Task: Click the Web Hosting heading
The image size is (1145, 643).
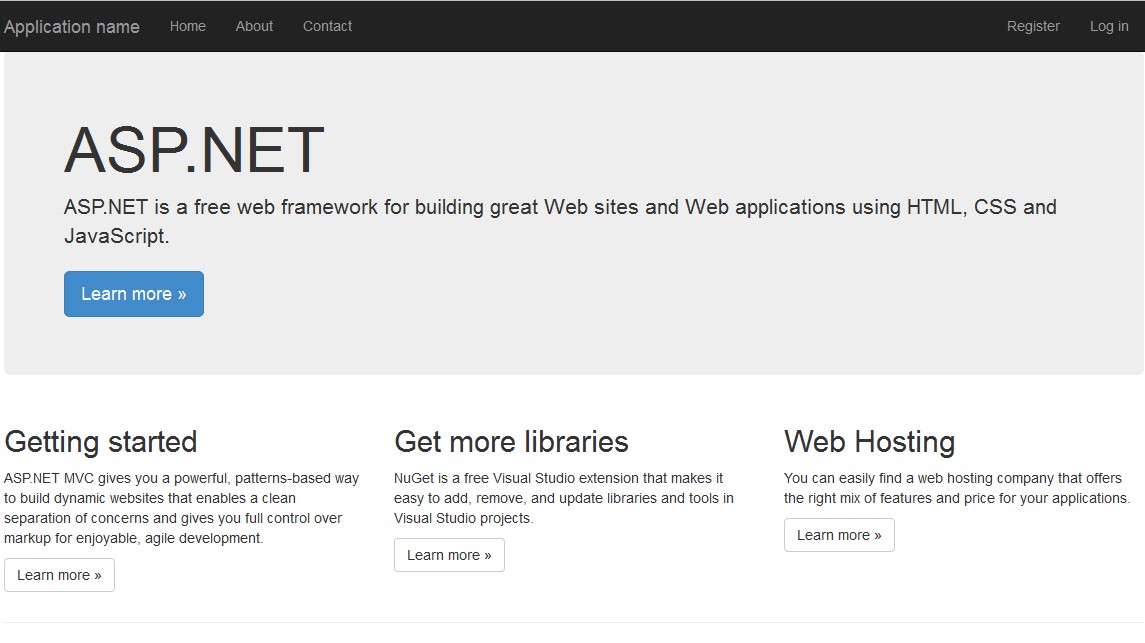Action: 869,442
